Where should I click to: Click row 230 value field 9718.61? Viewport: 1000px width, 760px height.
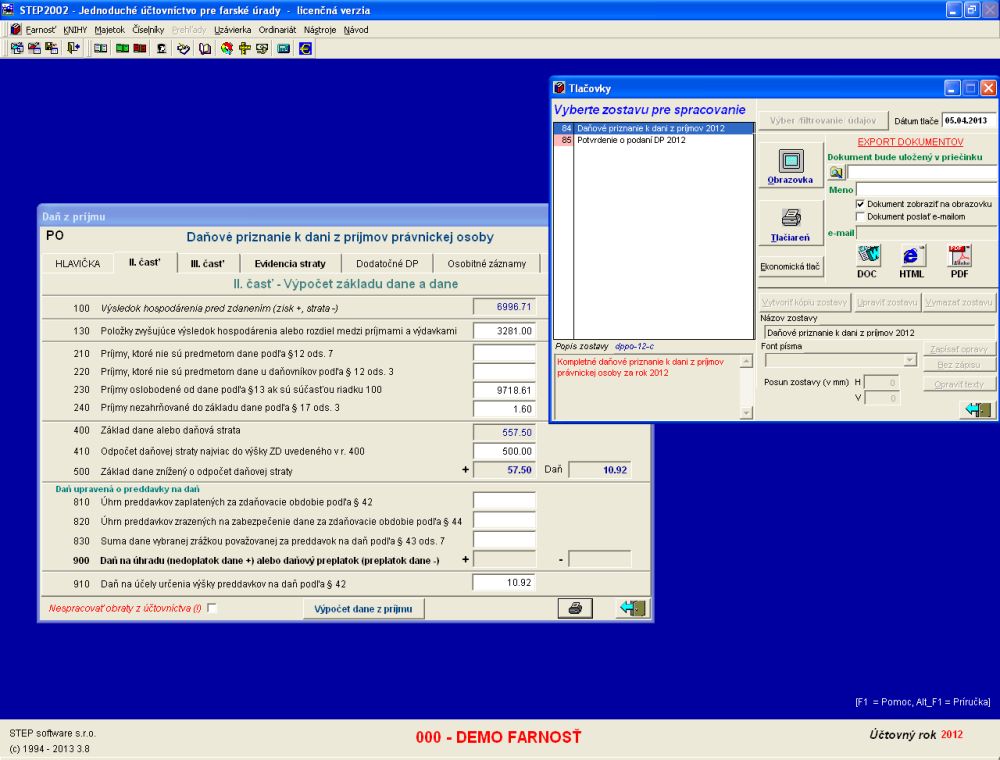click(504, 390)
